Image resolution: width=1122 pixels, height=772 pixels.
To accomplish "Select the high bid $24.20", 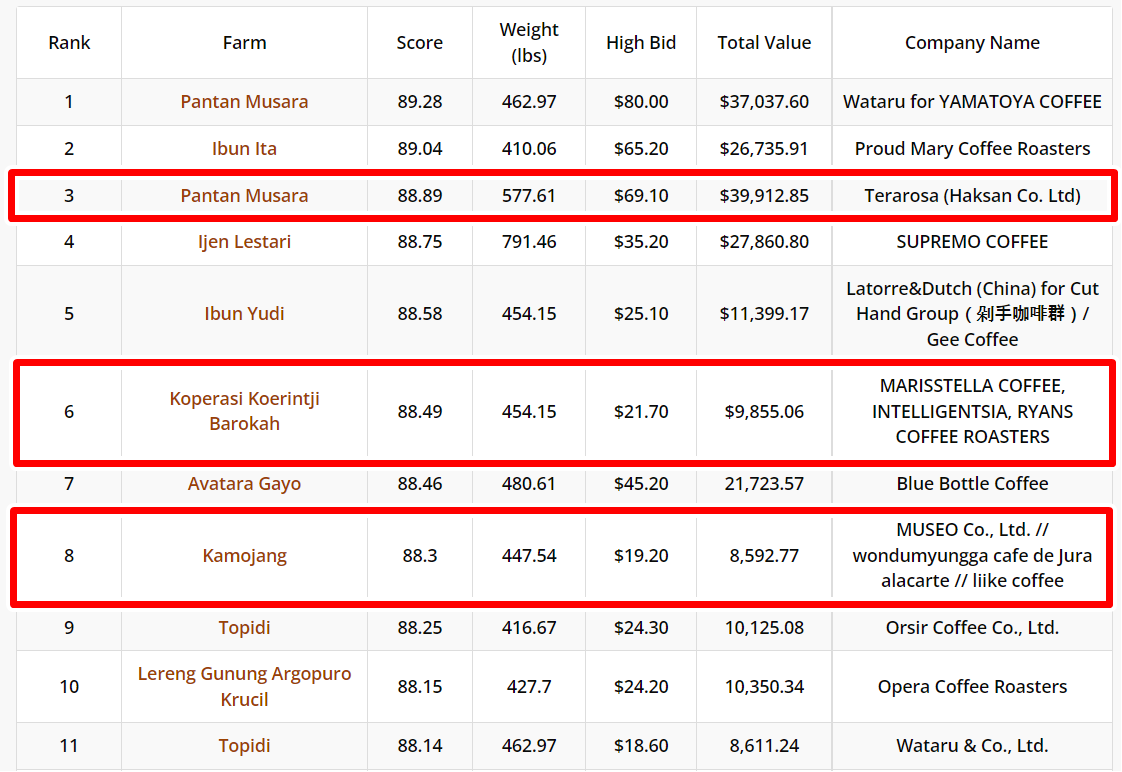I will click(x=641, y=687).
